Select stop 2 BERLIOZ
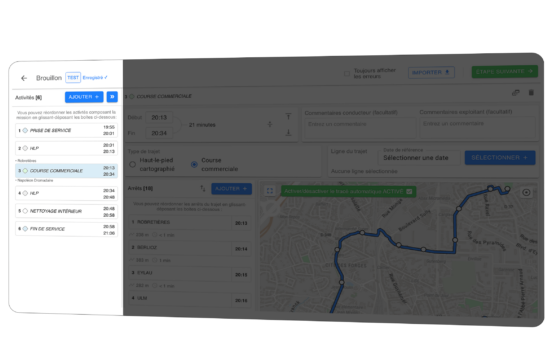 click(190, 248)
